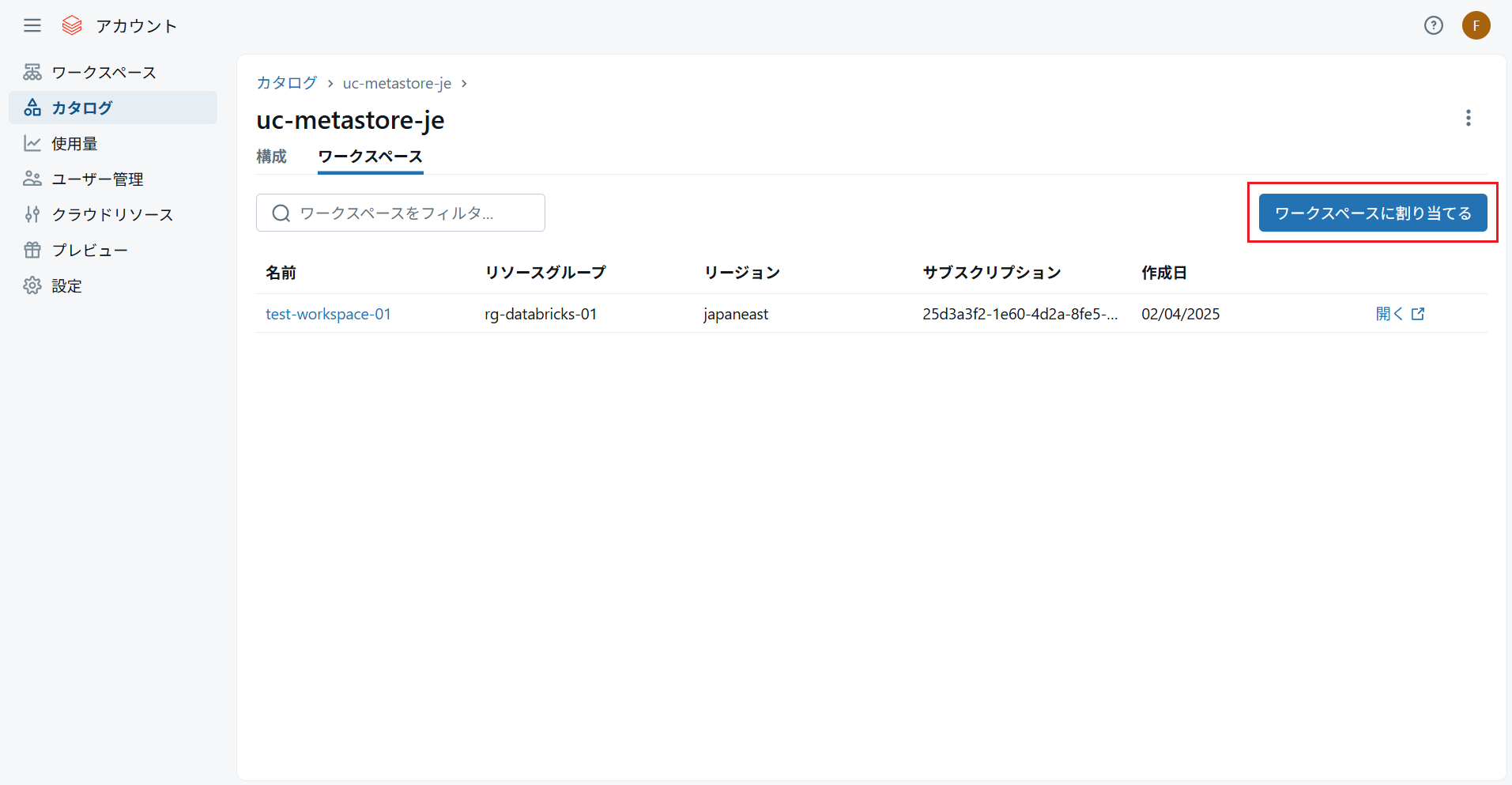Image resolution: width=1512 pixels, height=785 pixels.
Task: Open the hamburger navigation menu
Action: [32, 26]
